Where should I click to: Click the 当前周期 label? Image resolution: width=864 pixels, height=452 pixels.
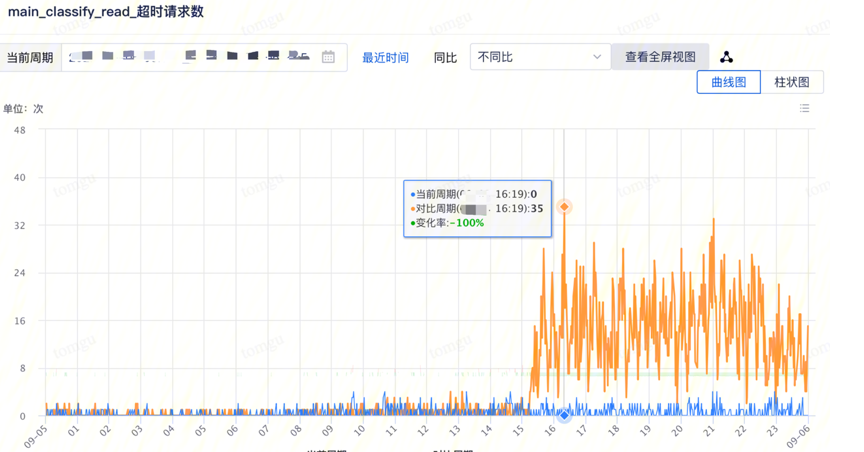pos(30,57)
